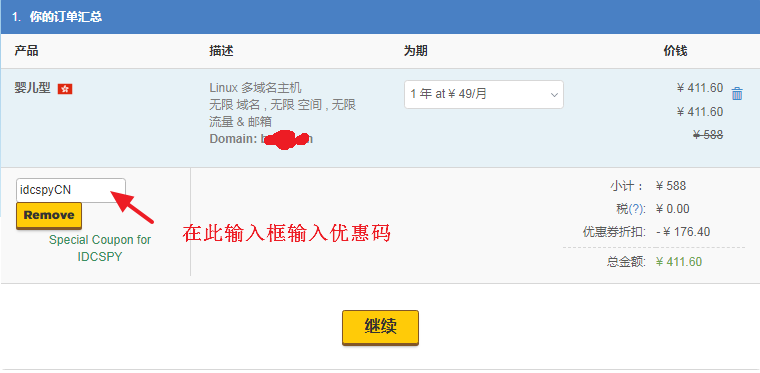760x373 pixels.
Task: Click the Special Coupon for IDCSPY text
Action: coord(100,249)
